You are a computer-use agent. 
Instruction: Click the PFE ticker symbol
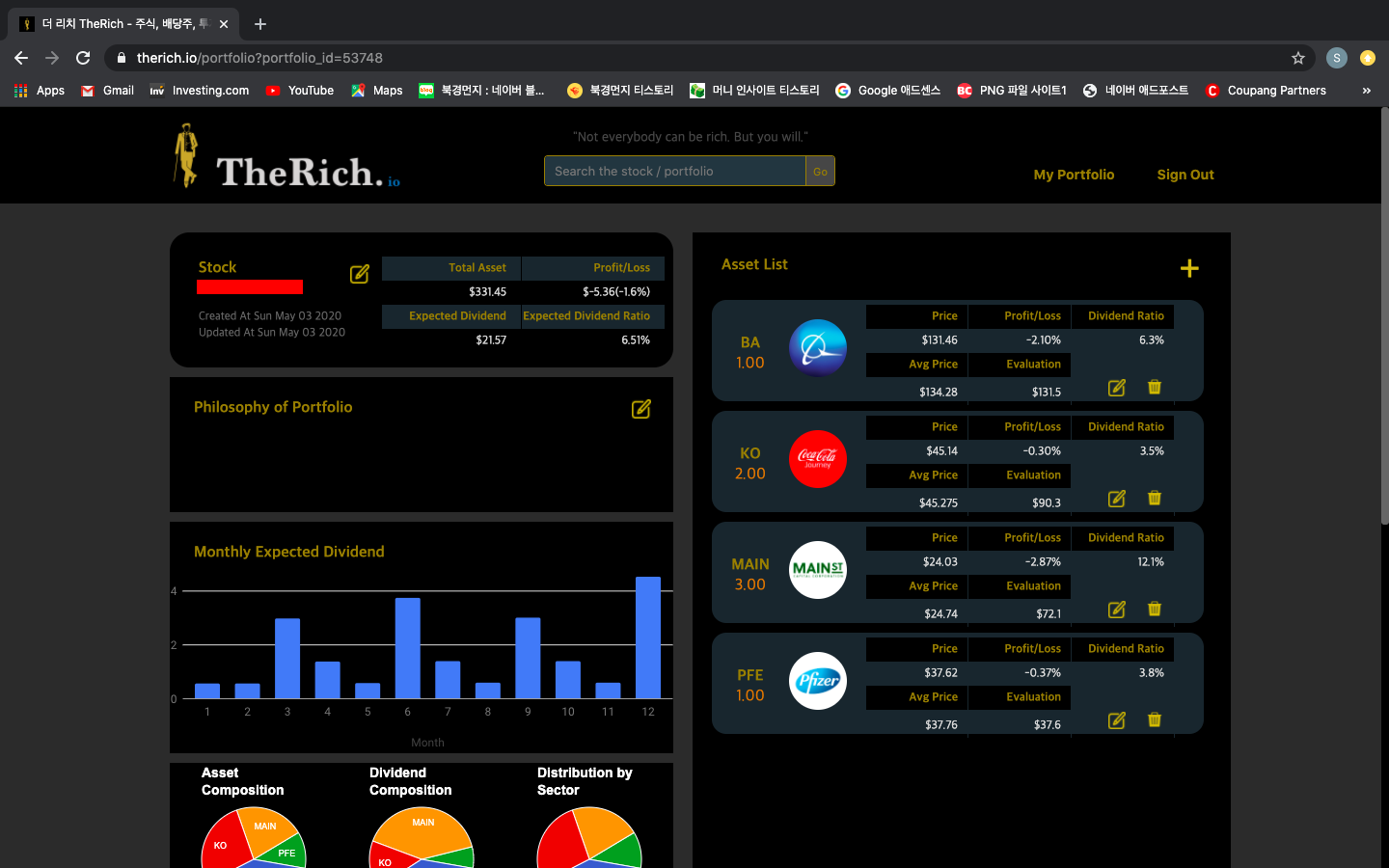coord(750,675)
